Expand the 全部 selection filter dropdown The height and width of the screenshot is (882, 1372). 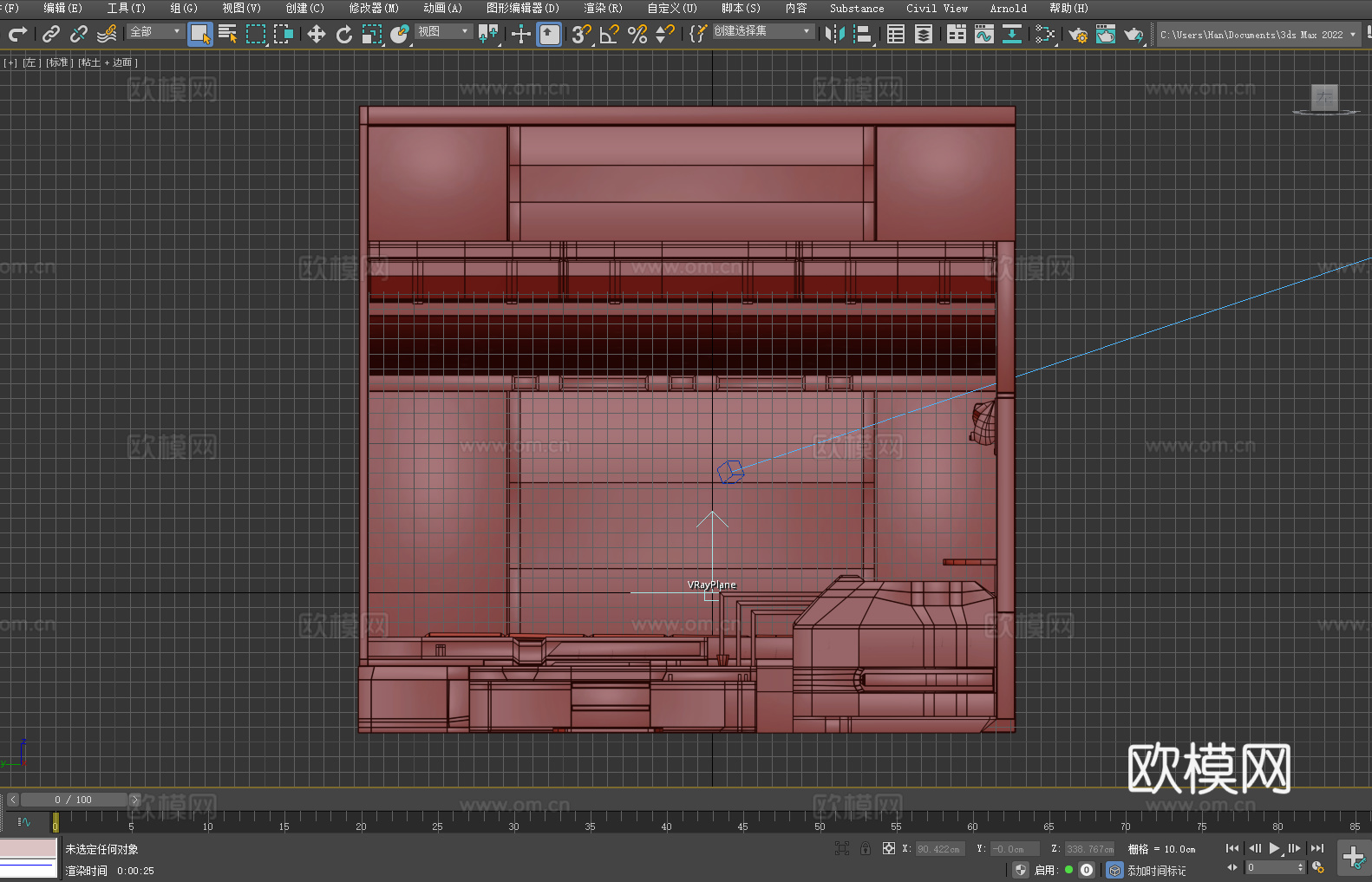click(x=156, y=31)
